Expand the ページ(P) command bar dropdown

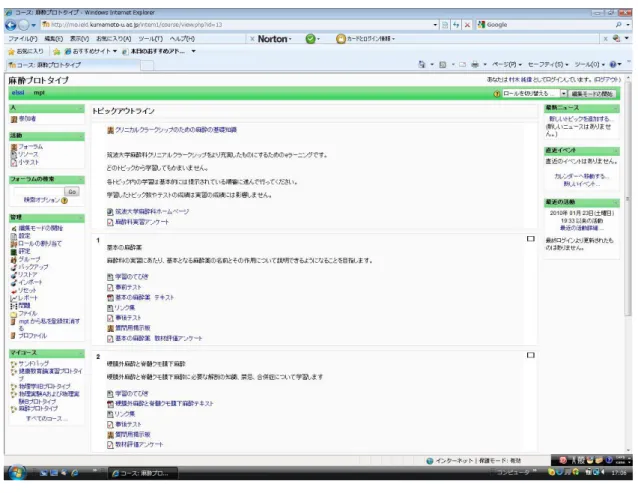507,64
